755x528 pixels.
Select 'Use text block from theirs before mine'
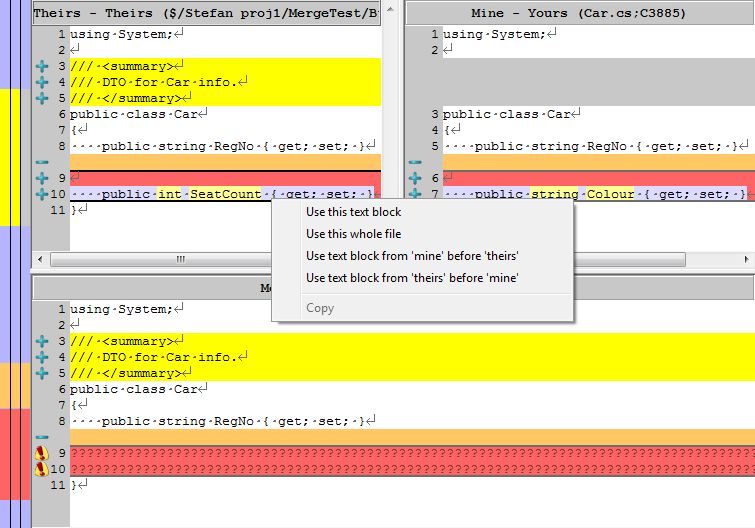coord(412,278)
